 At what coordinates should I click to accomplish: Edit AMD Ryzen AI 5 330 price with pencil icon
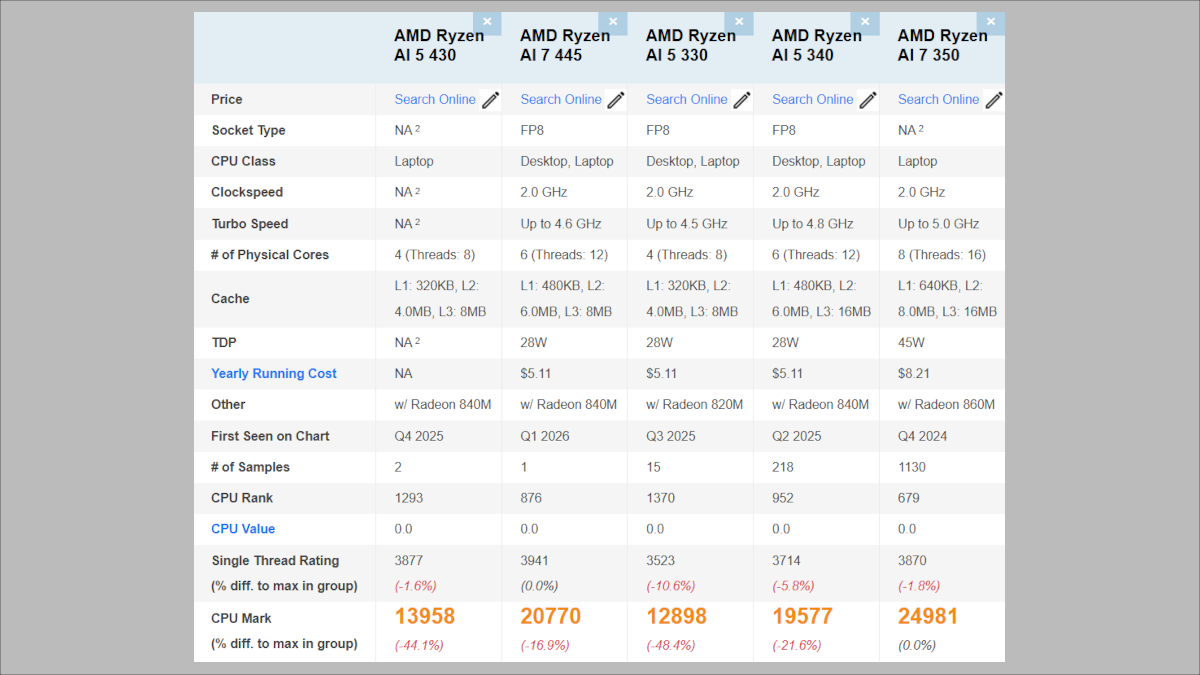pos(741,100)
